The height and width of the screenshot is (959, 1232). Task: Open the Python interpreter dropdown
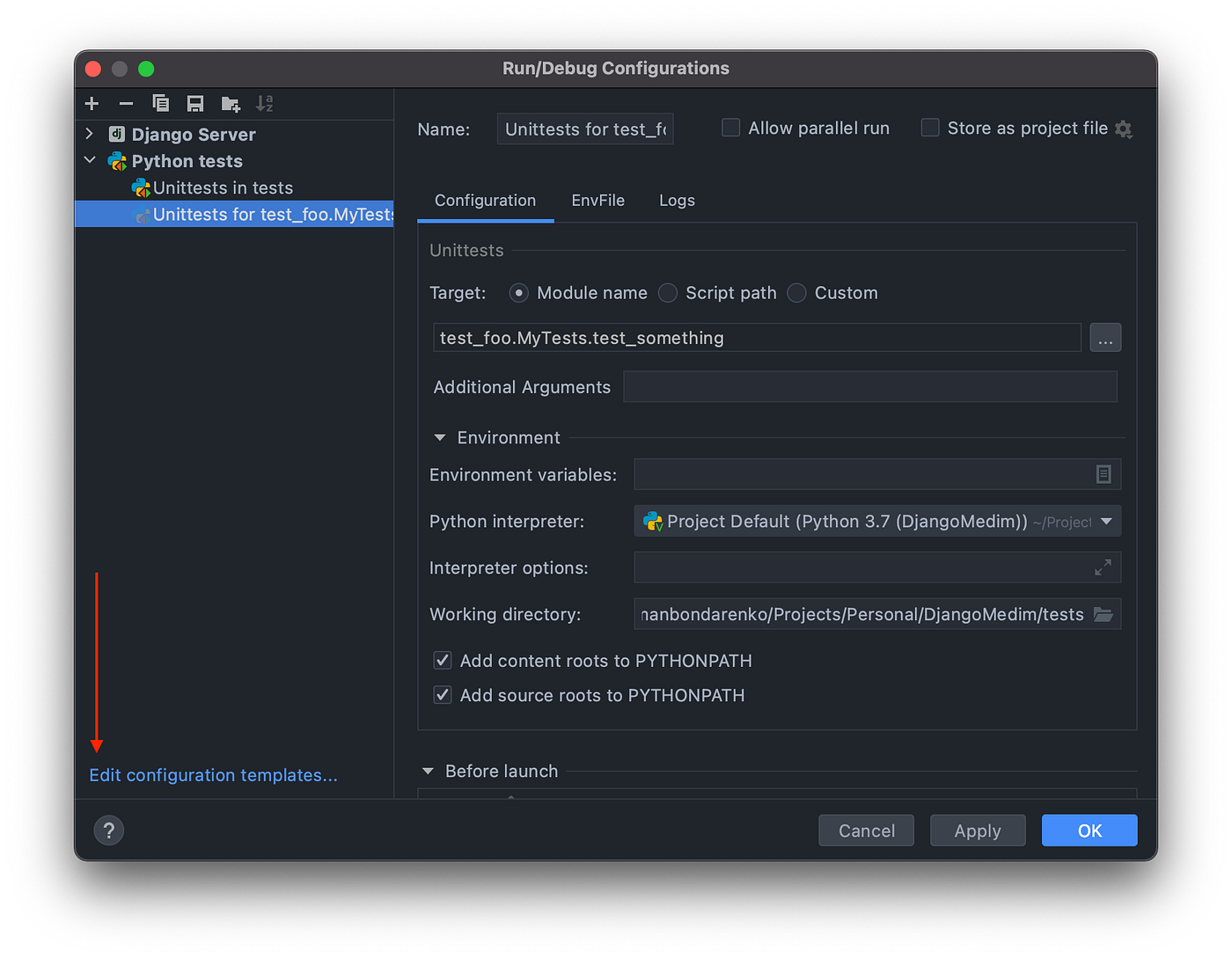click(x=1106, y=521)
